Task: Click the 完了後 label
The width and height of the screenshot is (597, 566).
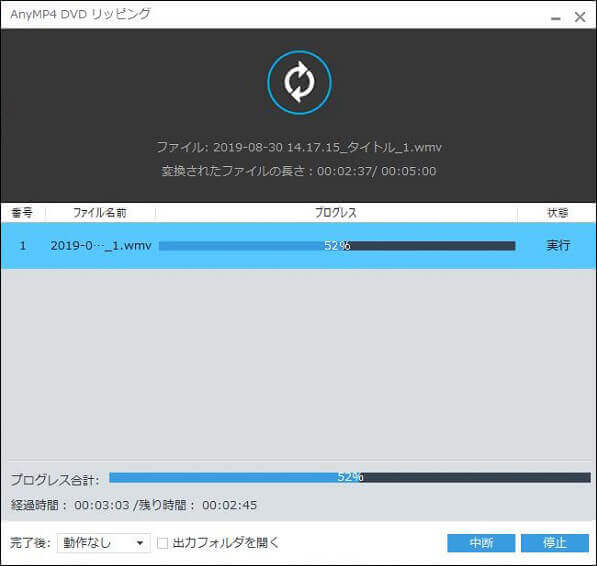Action: 30,543
